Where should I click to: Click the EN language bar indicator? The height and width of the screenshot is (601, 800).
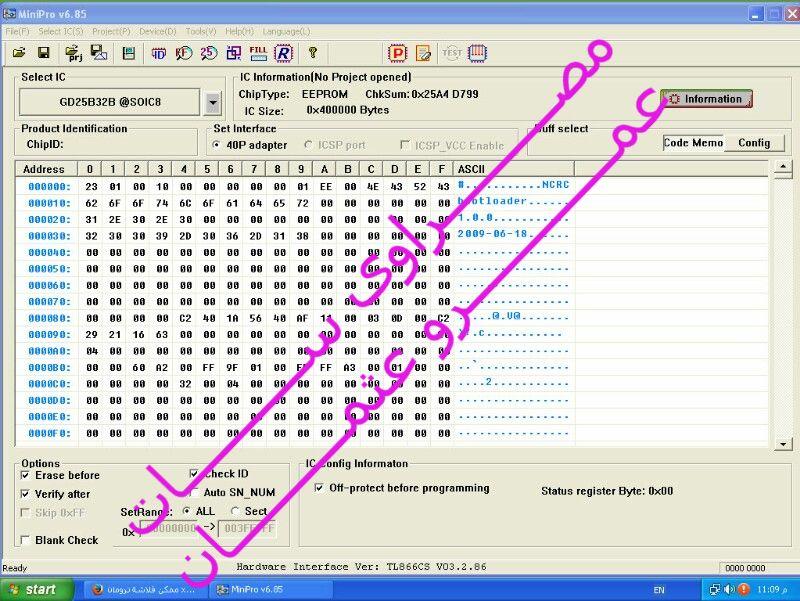tap(659, 590)
